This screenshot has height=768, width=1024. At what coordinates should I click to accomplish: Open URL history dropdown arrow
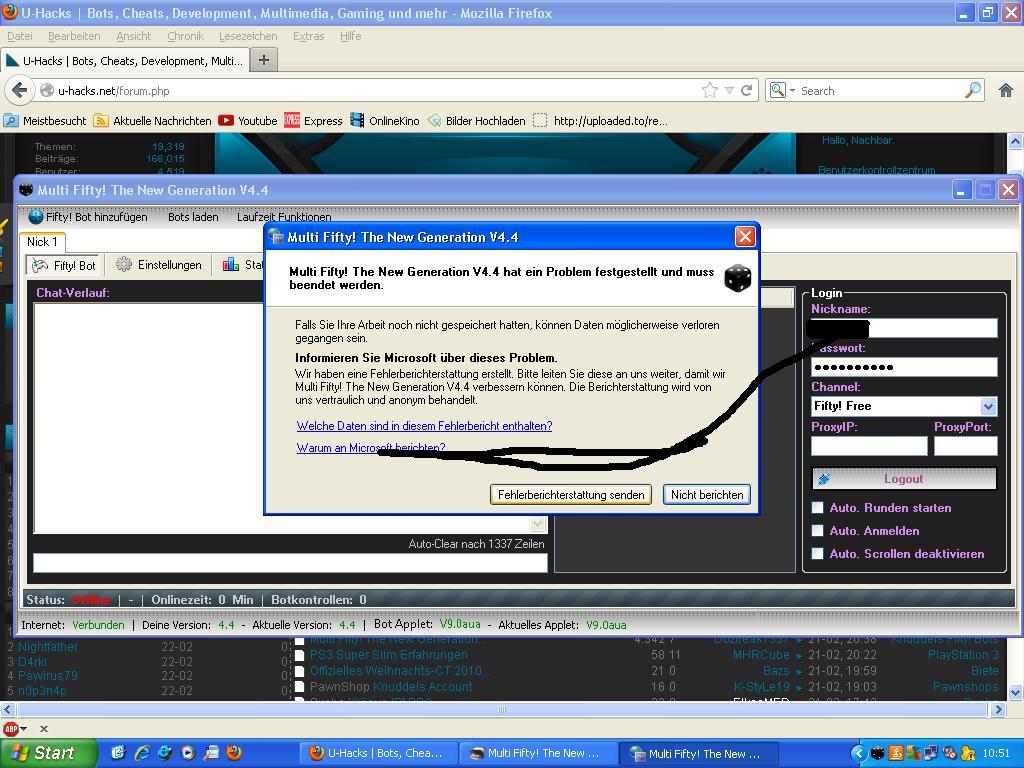(729, 90)
